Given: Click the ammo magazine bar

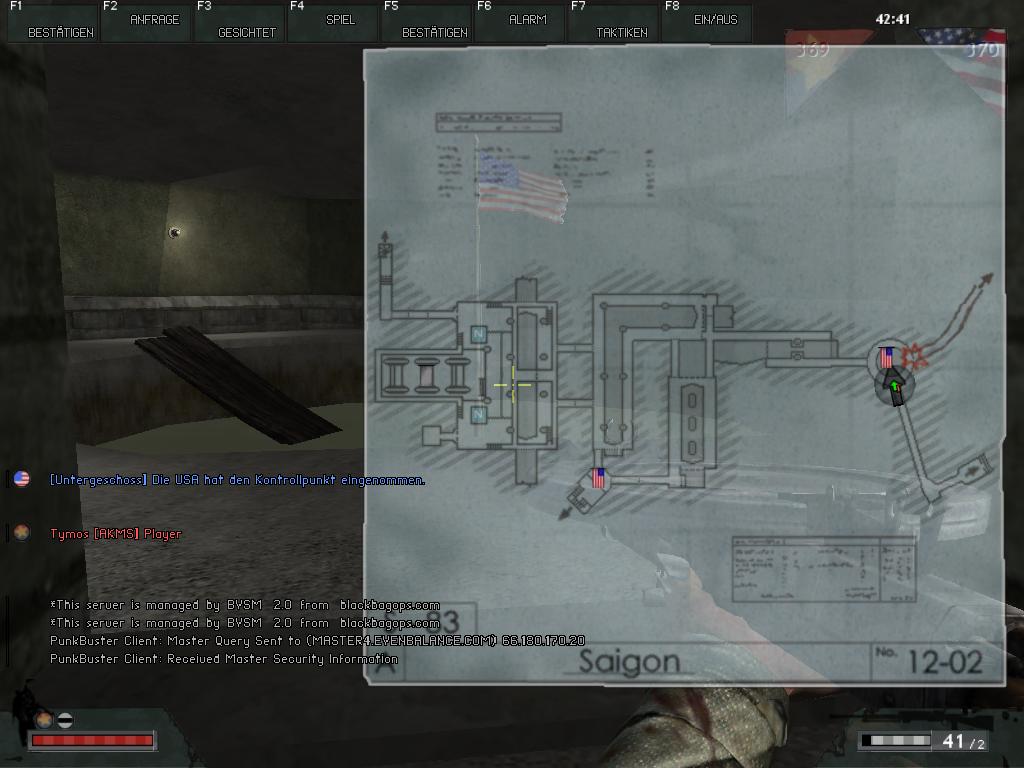Looking at the screenshot, I should coord(895,740).
